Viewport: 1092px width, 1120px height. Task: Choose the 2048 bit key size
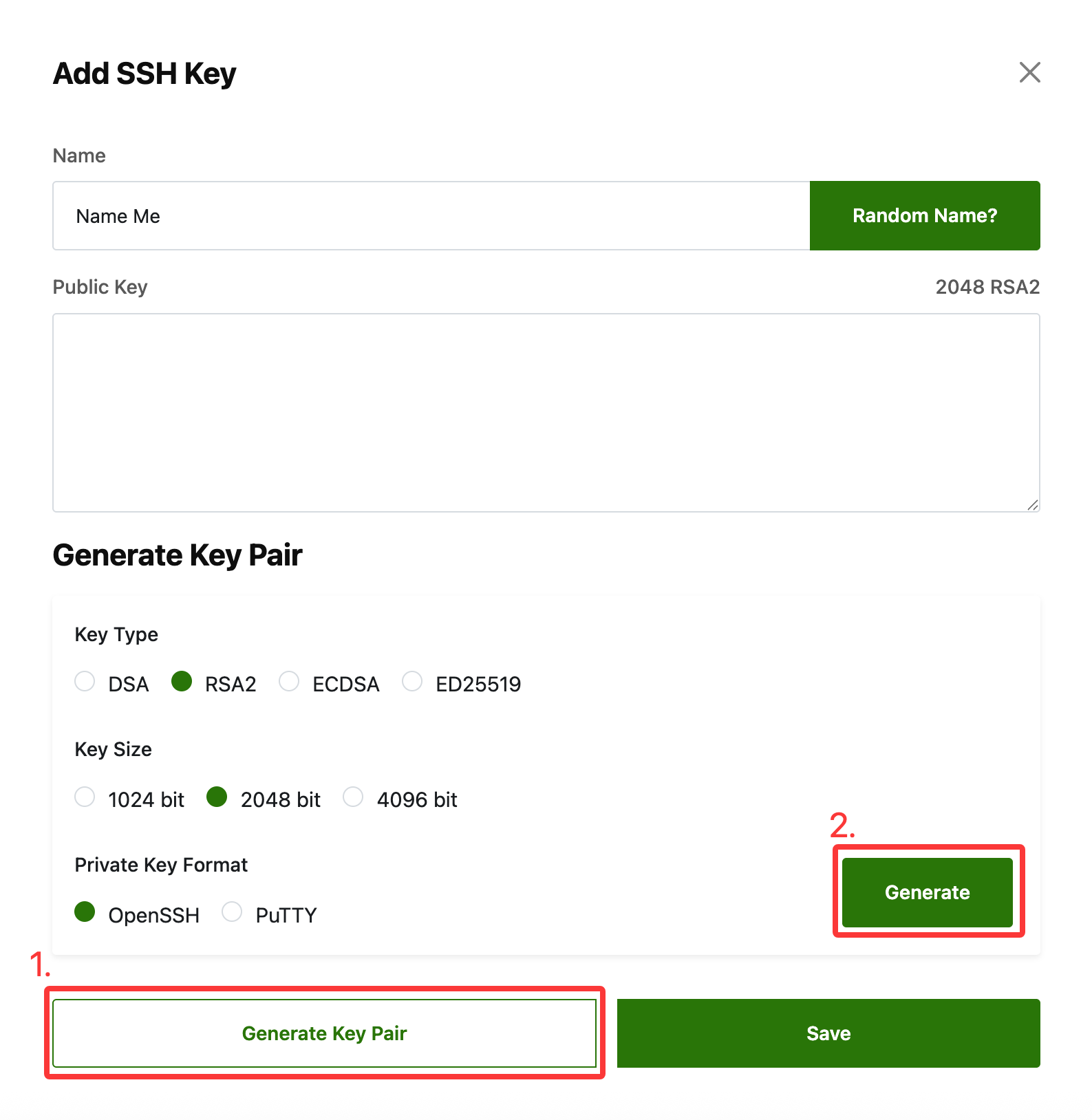pos(217,797)
